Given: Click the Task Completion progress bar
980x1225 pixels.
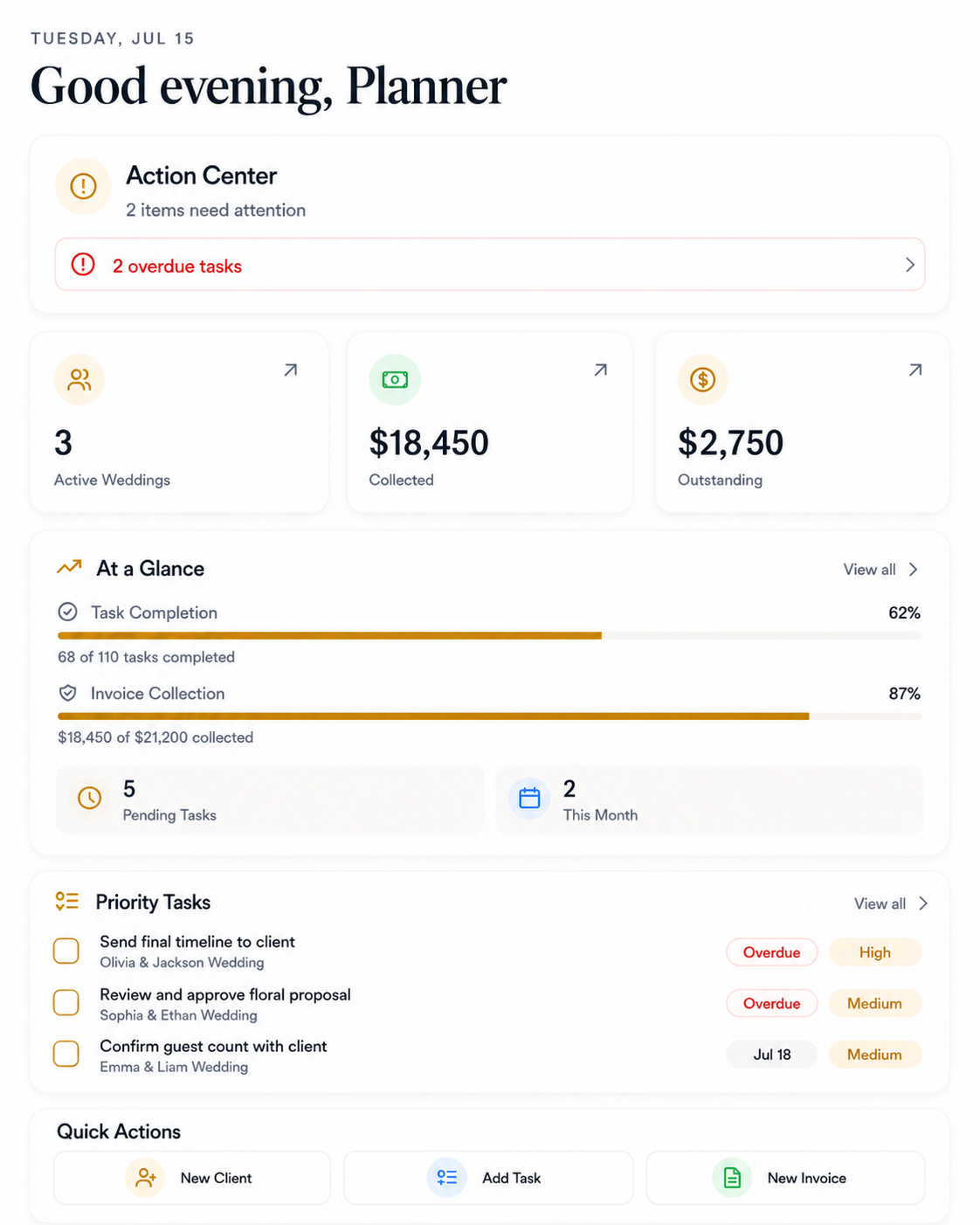Looking at the screenshot, I should tap(490, 636).
